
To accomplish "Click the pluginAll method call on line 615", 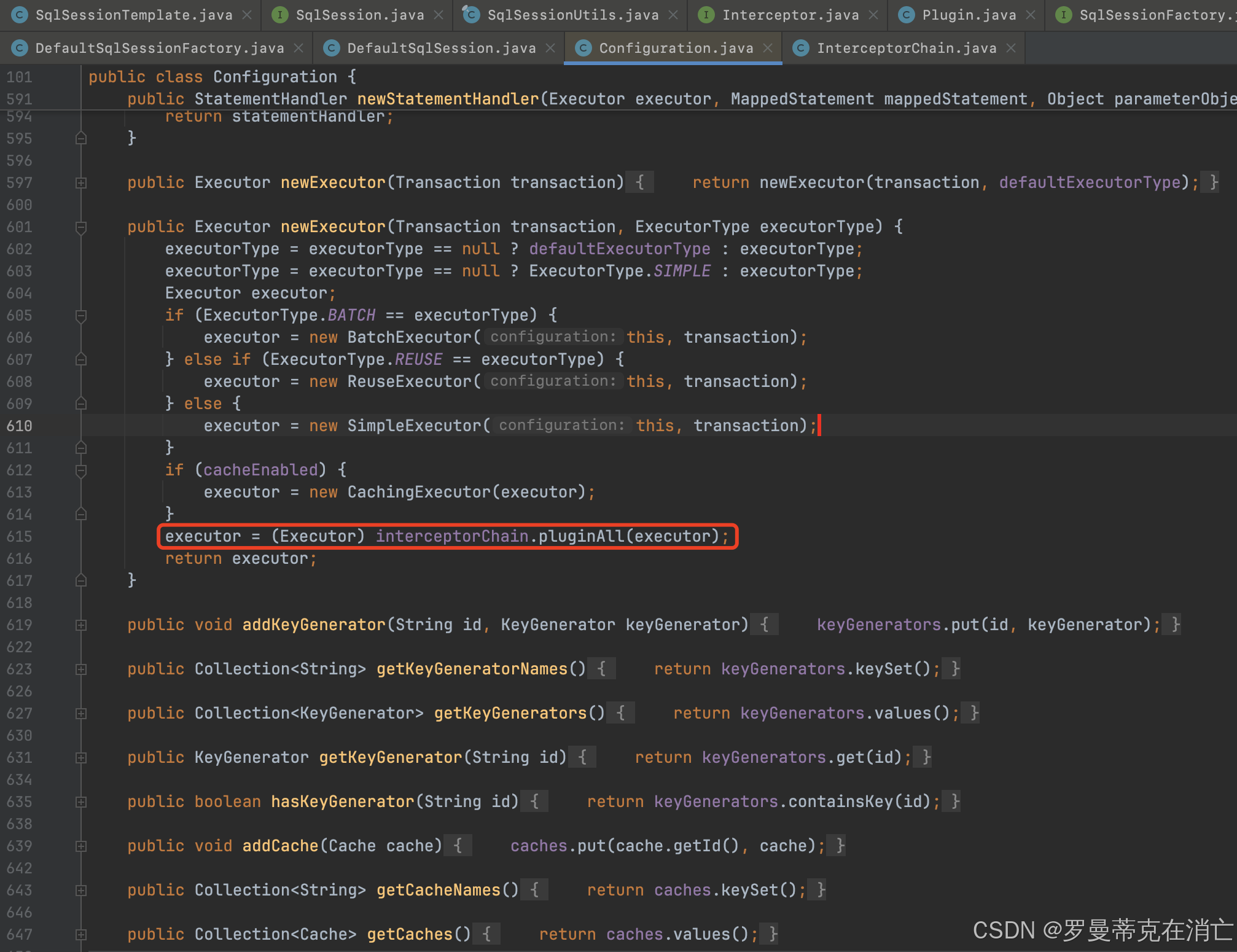I will 581,536.
